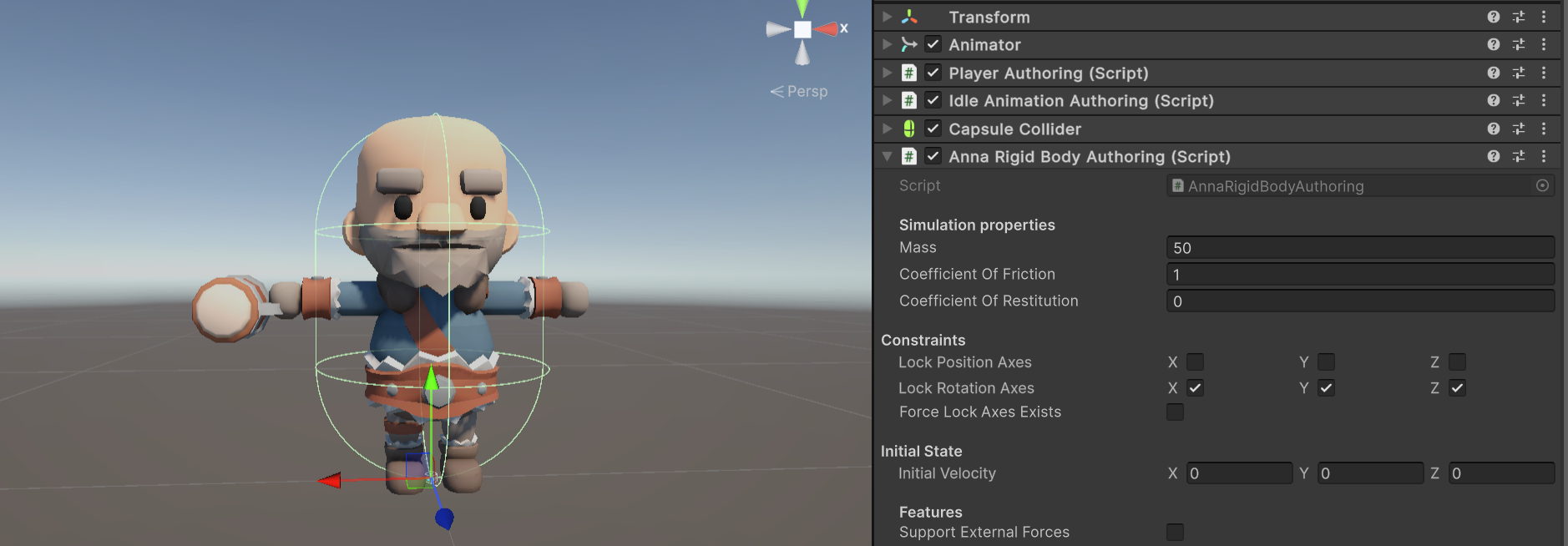
Task: Select the Constraints header text
Action: tap(923, 340)
